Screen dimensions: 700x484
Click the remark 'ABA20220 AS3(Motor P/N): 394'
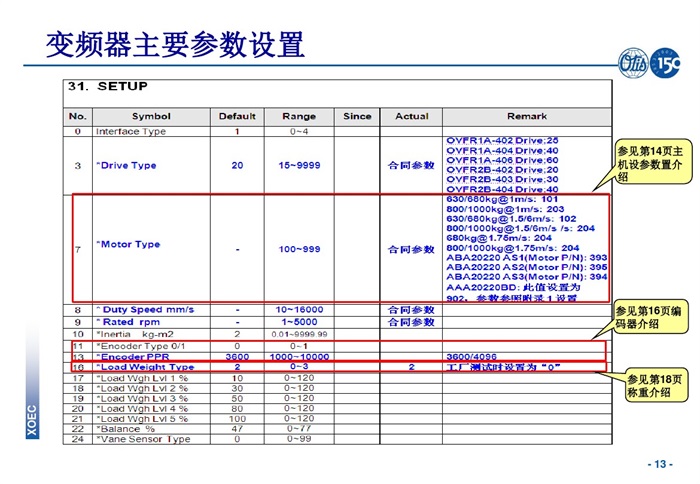coord(527,277)
